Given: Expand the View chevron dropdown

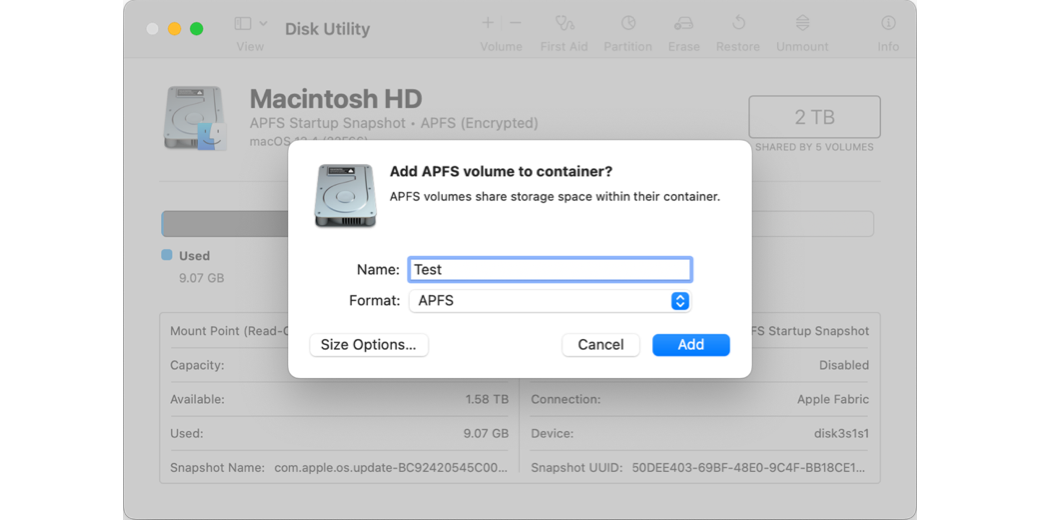Looking at the screenshot, I should 263,23.
